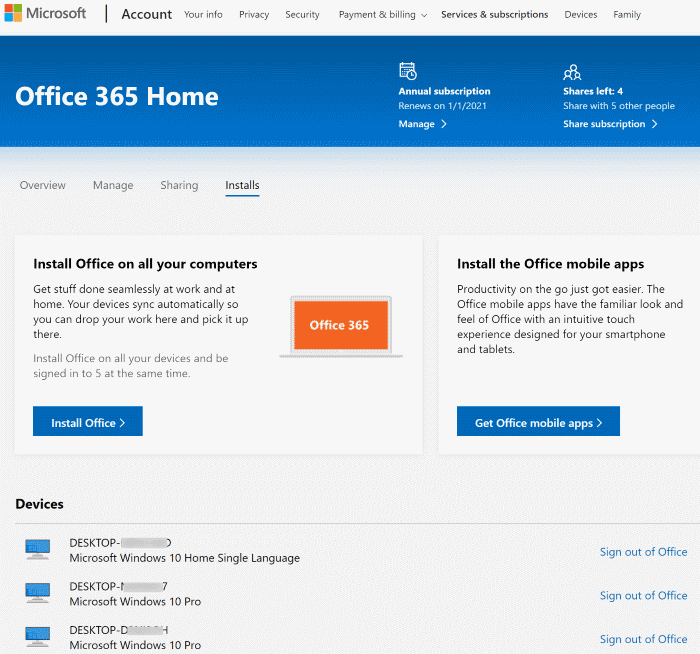Click the Microsoft logo
The height and width of the screenshot is (654, 700).
click(x=45, y=13)
